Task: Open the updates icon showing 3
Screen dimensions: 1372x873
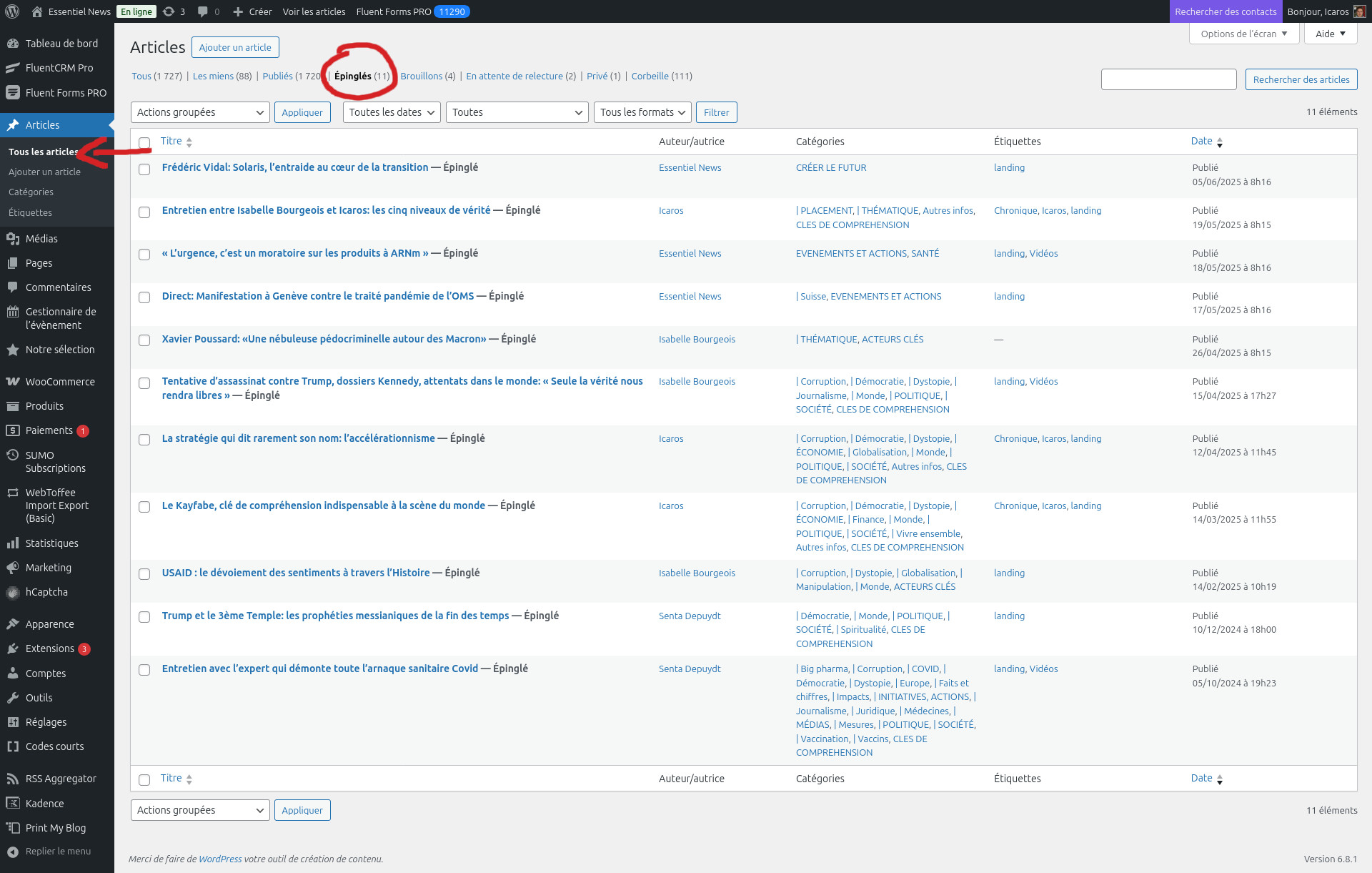Action: pyautogui.click(x=169, y=11)
